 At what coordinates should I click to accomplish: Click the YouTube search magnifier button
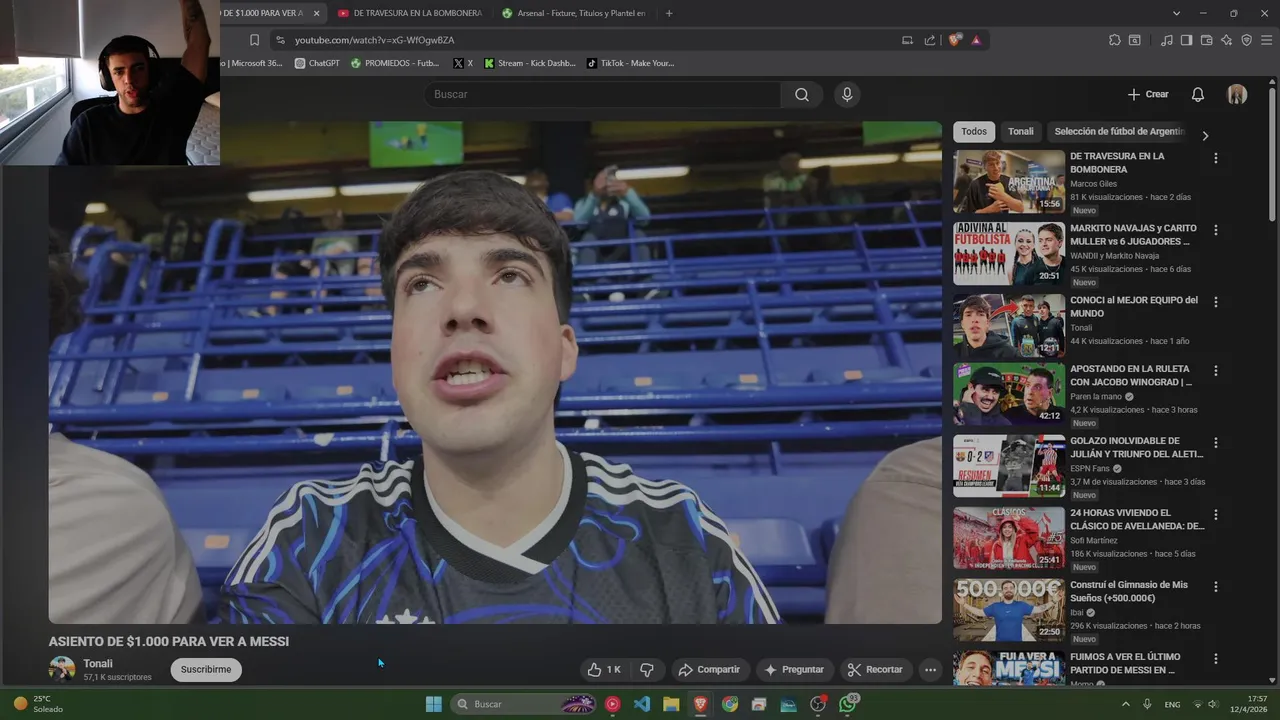pyautogui.click(x=802, y=94)
